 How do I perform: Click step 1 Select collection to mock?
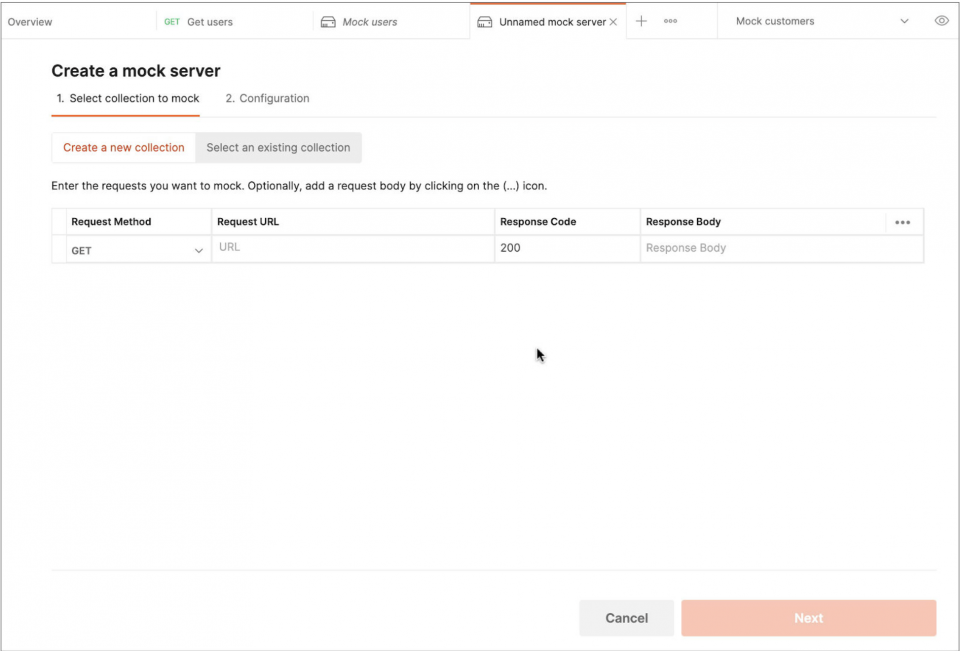click(125, 98)
